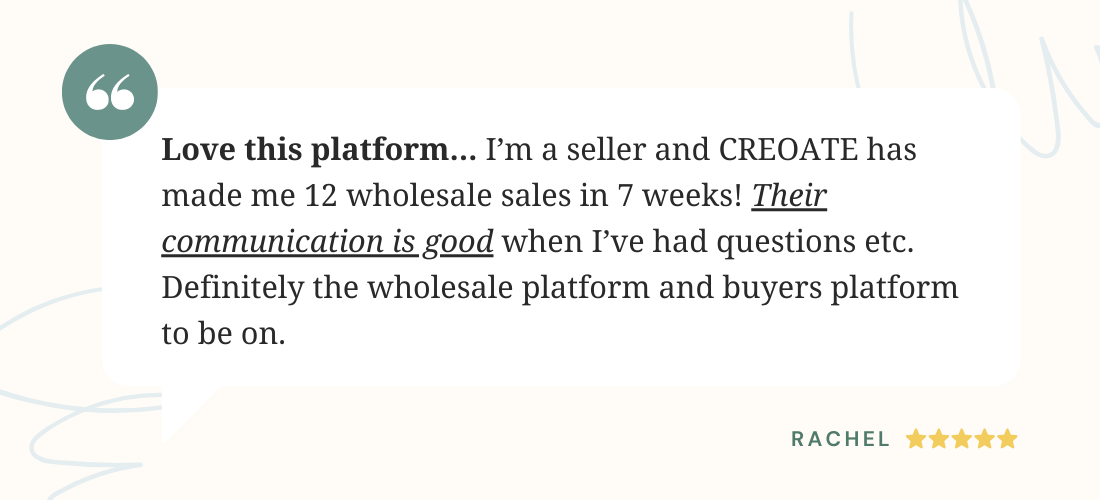Open the underlined 'Their communication is good' link

[x=328, y=242]
